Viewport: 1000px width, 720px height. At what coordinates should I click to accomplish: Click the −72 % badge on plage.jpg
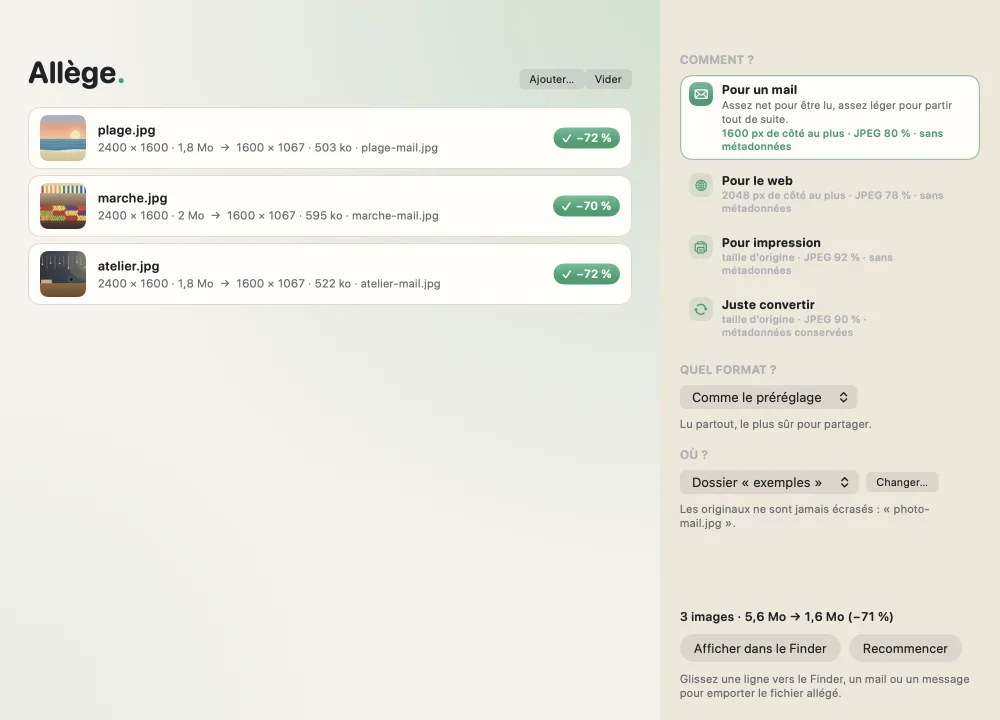coord(586,138)
